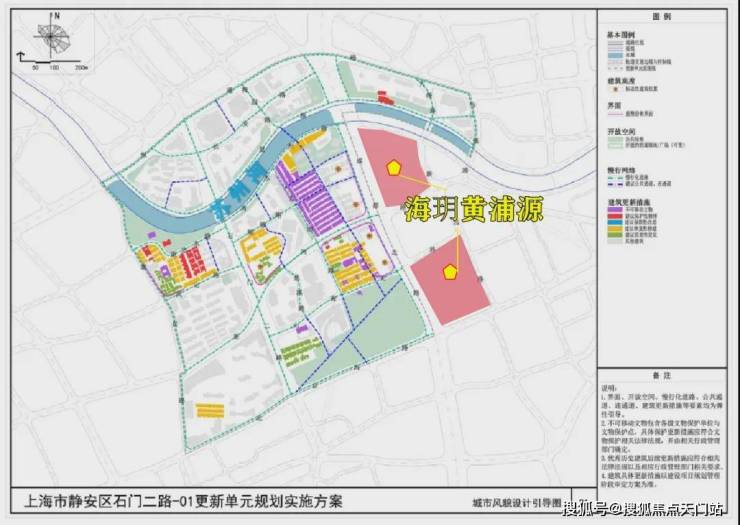The image size is (740, 525).
Task: Select the yellow pentagon marker nearest the river
Action: click(x=393, y=168)
